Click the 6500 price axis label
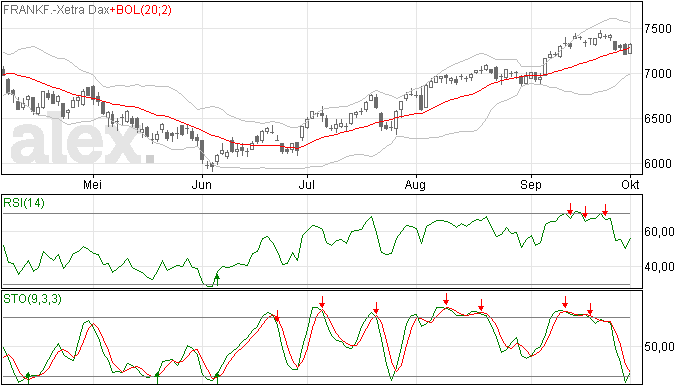The image size is (690, 387). tap(658, 119)
